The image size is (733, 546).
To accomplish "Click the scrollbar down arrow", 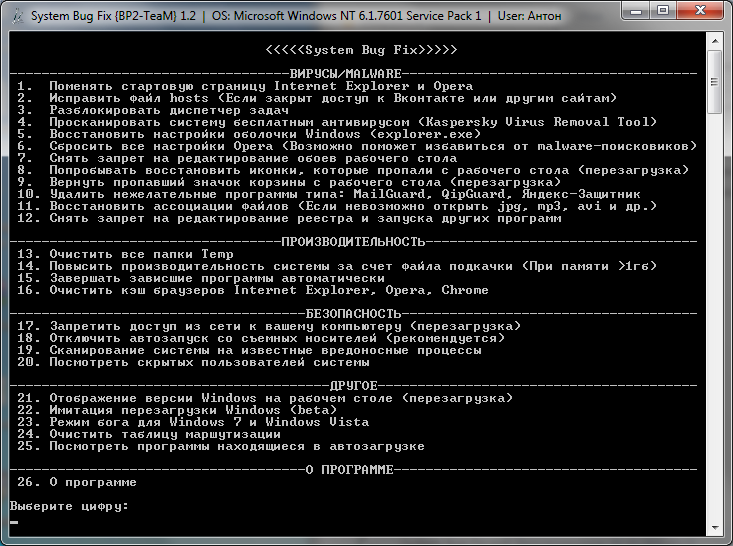I will coord(714,527).
